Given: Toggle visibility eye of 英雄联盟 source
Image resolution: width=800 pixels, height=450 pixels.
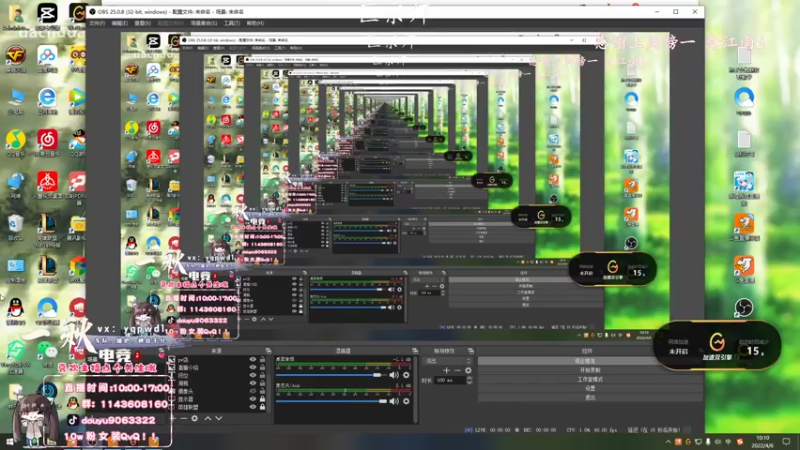Looking at the screenshot, I should tap(253, 407).
